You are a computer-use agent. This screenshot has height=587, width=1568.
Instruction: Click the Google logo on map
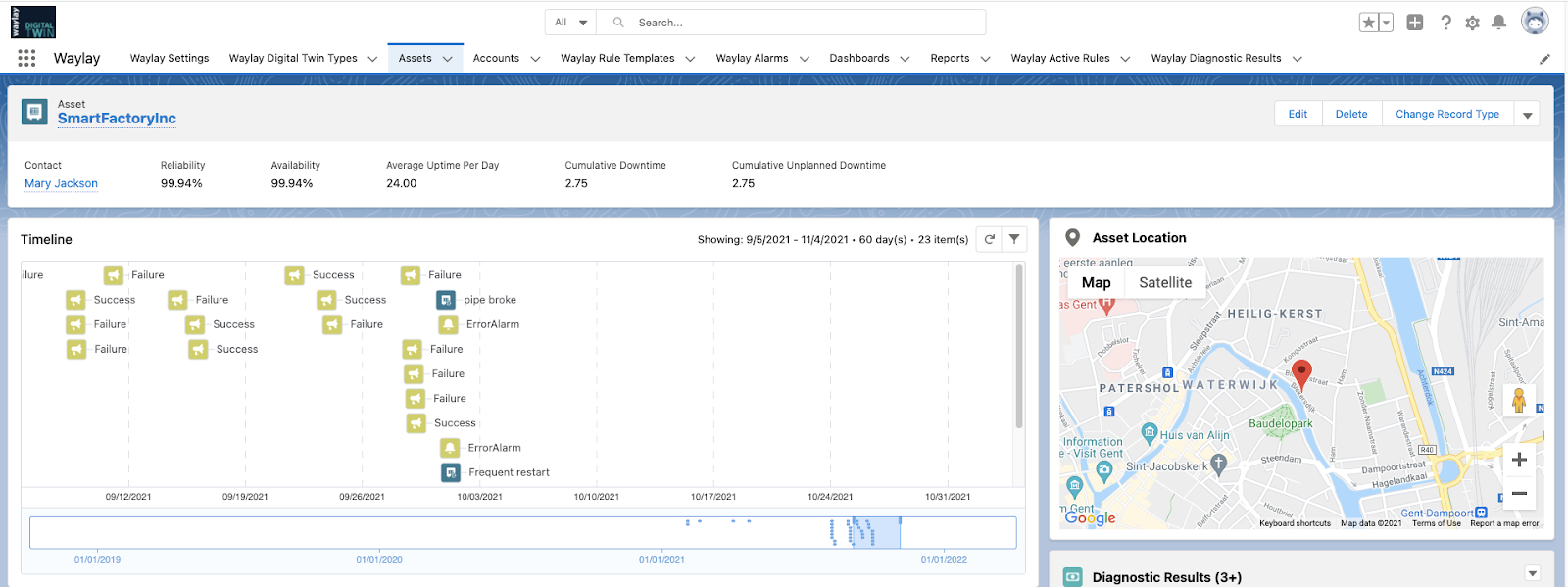pyautogui.click(x=1091, y=517)
